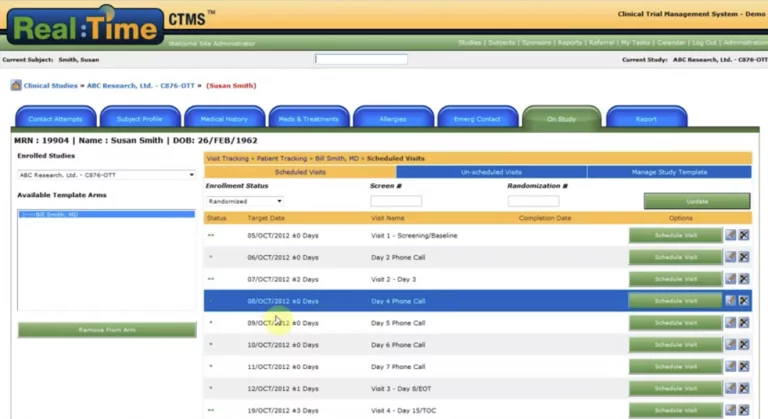Viewport: 768px width, 419px height.
Task: Delete the Day 2 Phone Call row
Action: pos(744,257)
